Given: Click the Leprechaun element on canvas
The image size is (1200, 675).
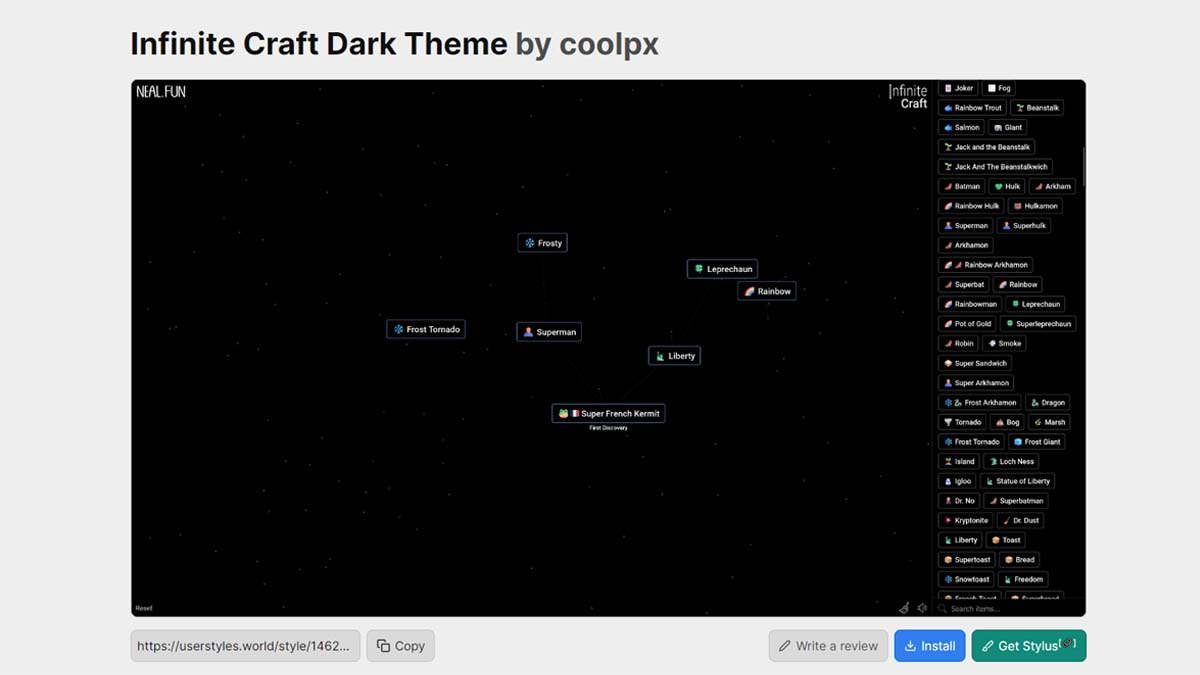Looking at the screenshot, I should pos(722,269).
